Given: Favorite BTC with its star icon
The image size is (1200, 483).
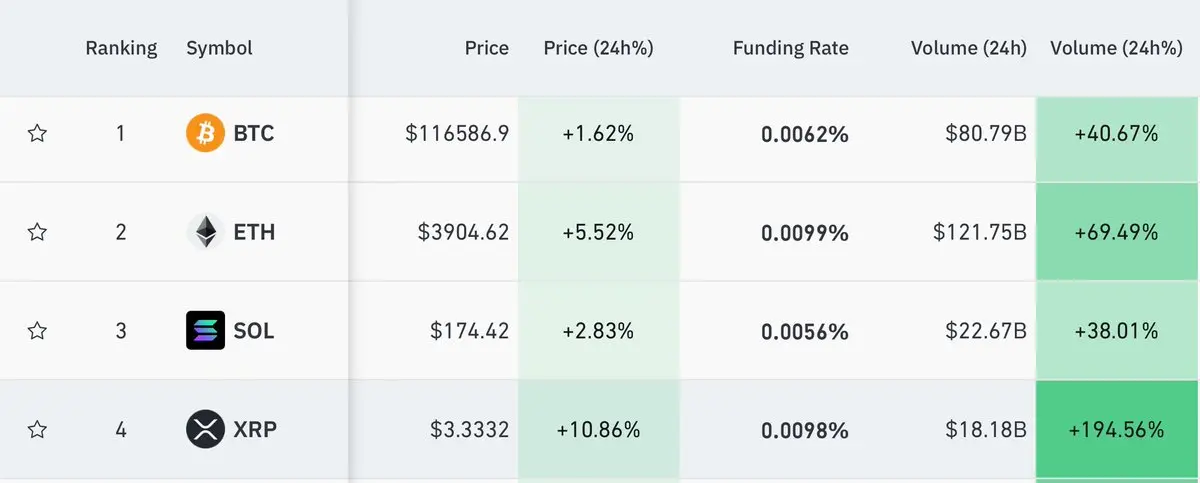Looking at the screenshot, I should click(x=37, y=133).
